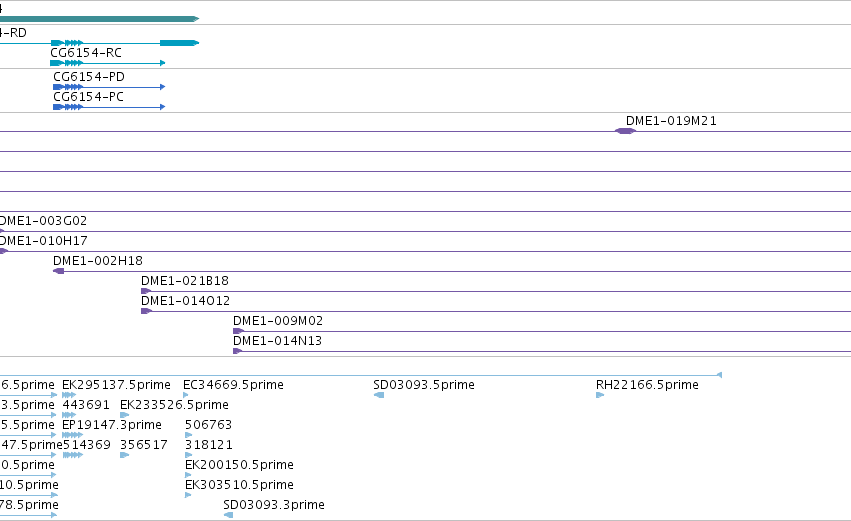The image size is (851, 521).
Task: Click the EK233526.5prime arrow glyph
Action: coord(124,415)
